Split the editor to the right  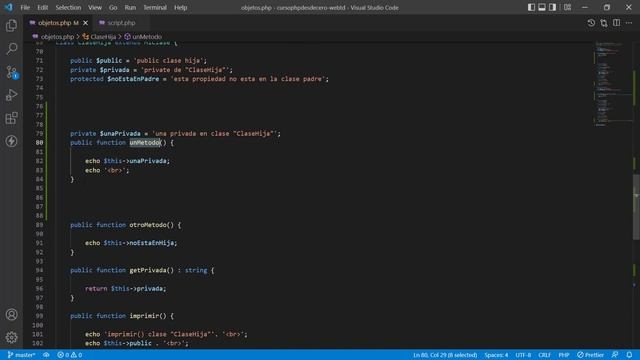click(x=616, y=23)
